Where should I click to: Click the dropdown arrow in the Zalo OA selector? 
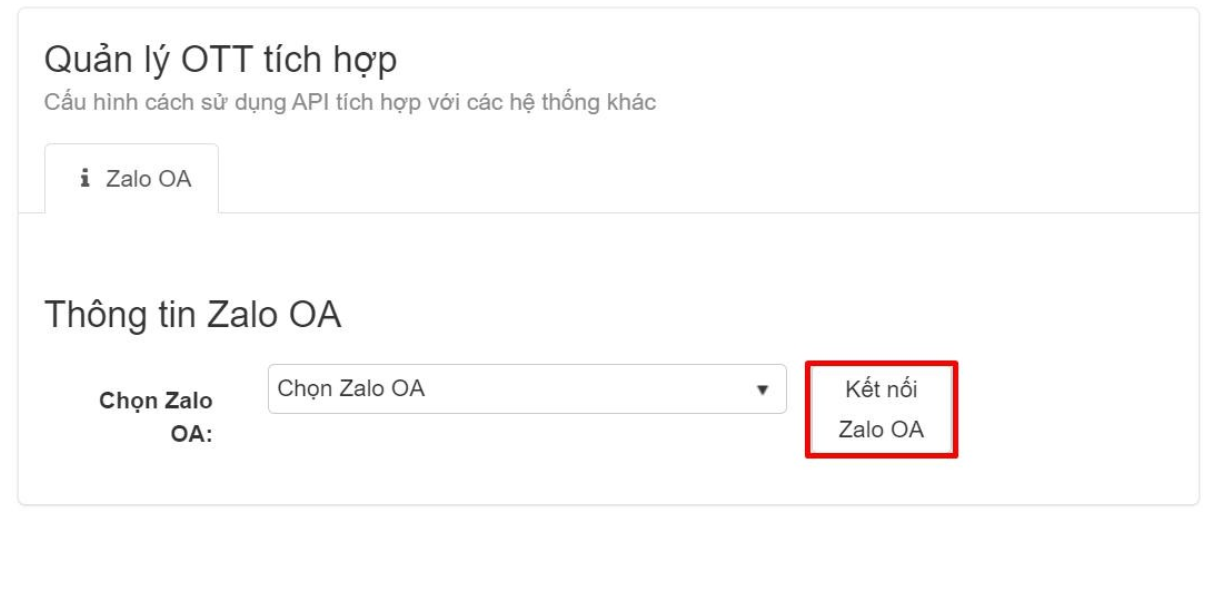pos(762,390)
